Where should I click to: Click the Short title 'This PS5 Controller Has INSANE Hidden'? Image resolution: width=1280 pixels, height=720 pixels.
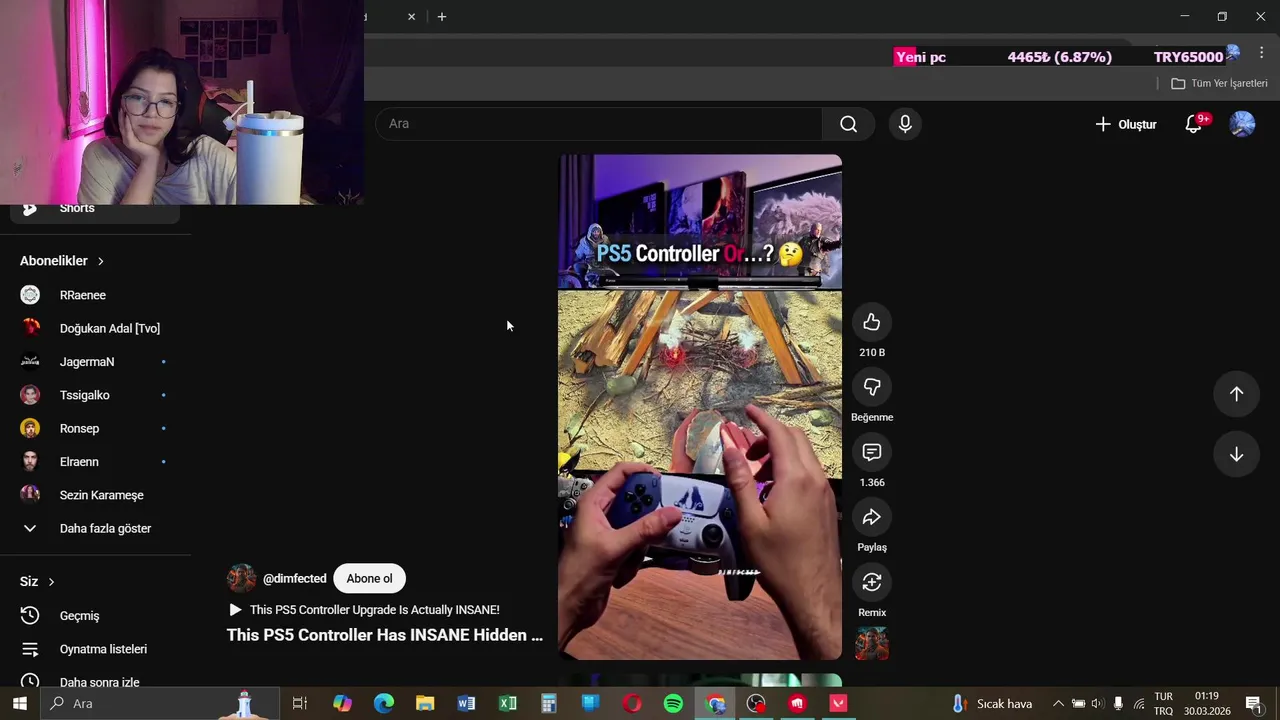click(384, 635)
